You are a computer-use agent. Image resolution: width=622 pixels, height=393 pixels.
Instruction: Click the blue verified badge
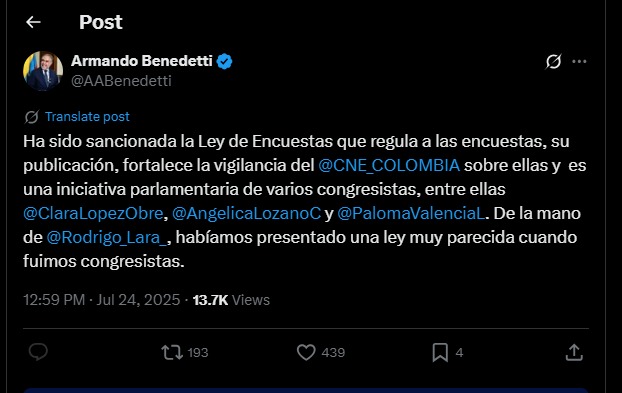(225, 61)
